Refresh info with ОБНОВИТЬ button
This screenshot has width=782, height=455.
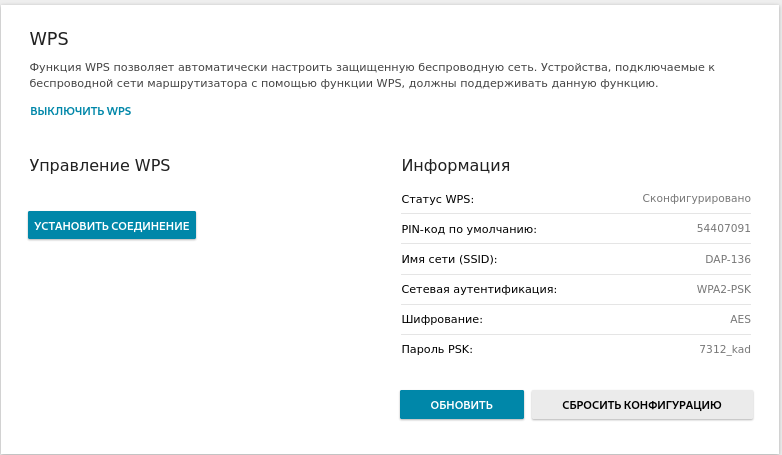tap(462, 405)
